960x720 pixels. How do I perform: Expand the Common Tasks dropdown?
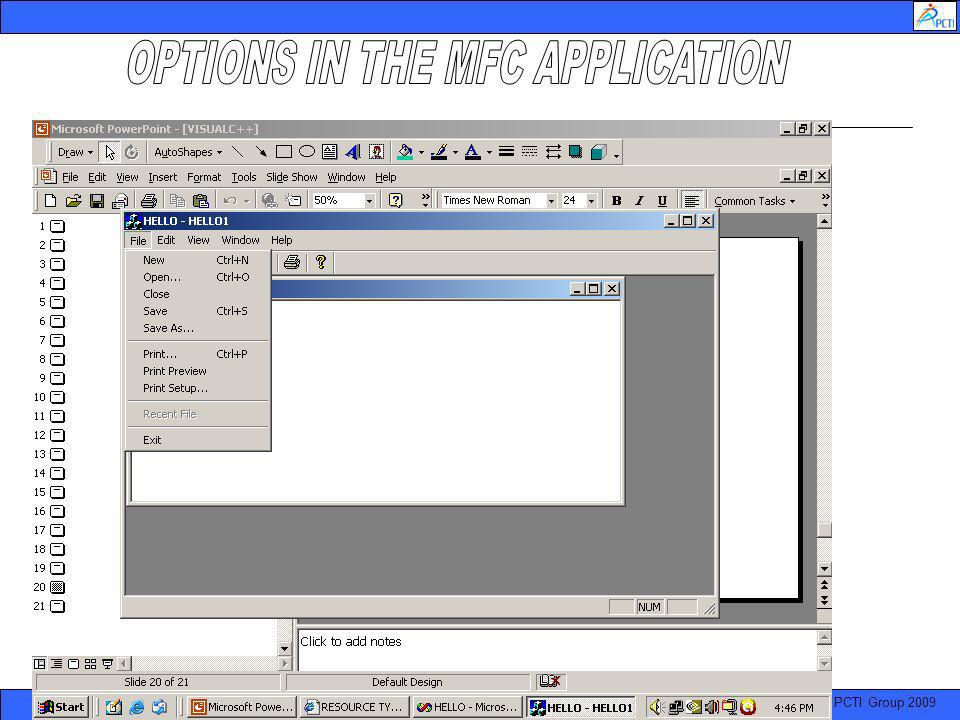click(754, 201)
